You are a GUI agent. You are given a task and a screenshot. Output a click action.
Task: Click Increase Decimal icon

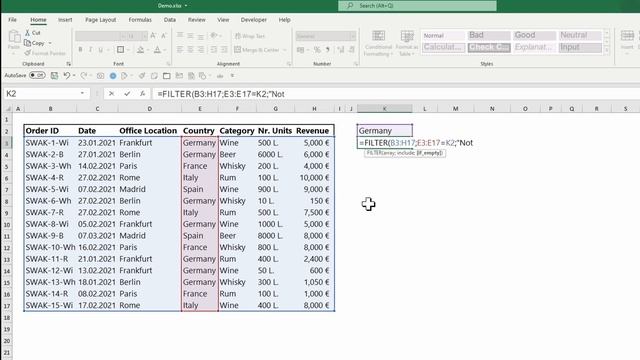340,50
